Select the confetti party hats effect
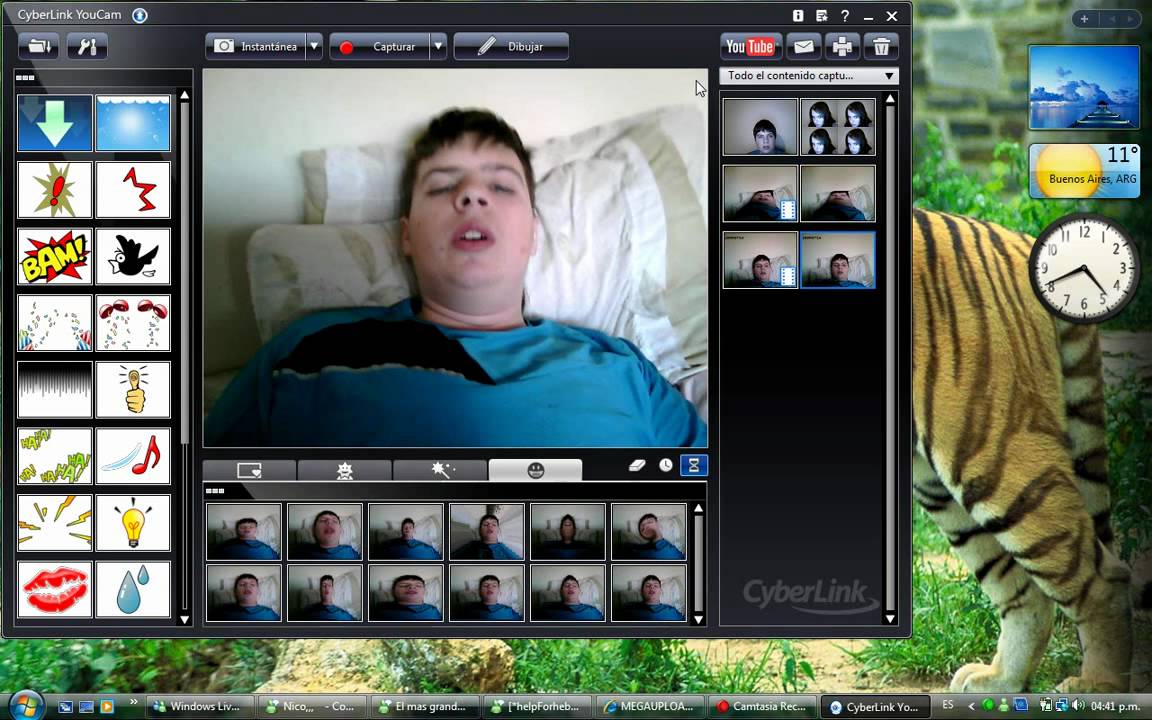Viewport: 1152px width, 720px height. [x=54, y=323]
